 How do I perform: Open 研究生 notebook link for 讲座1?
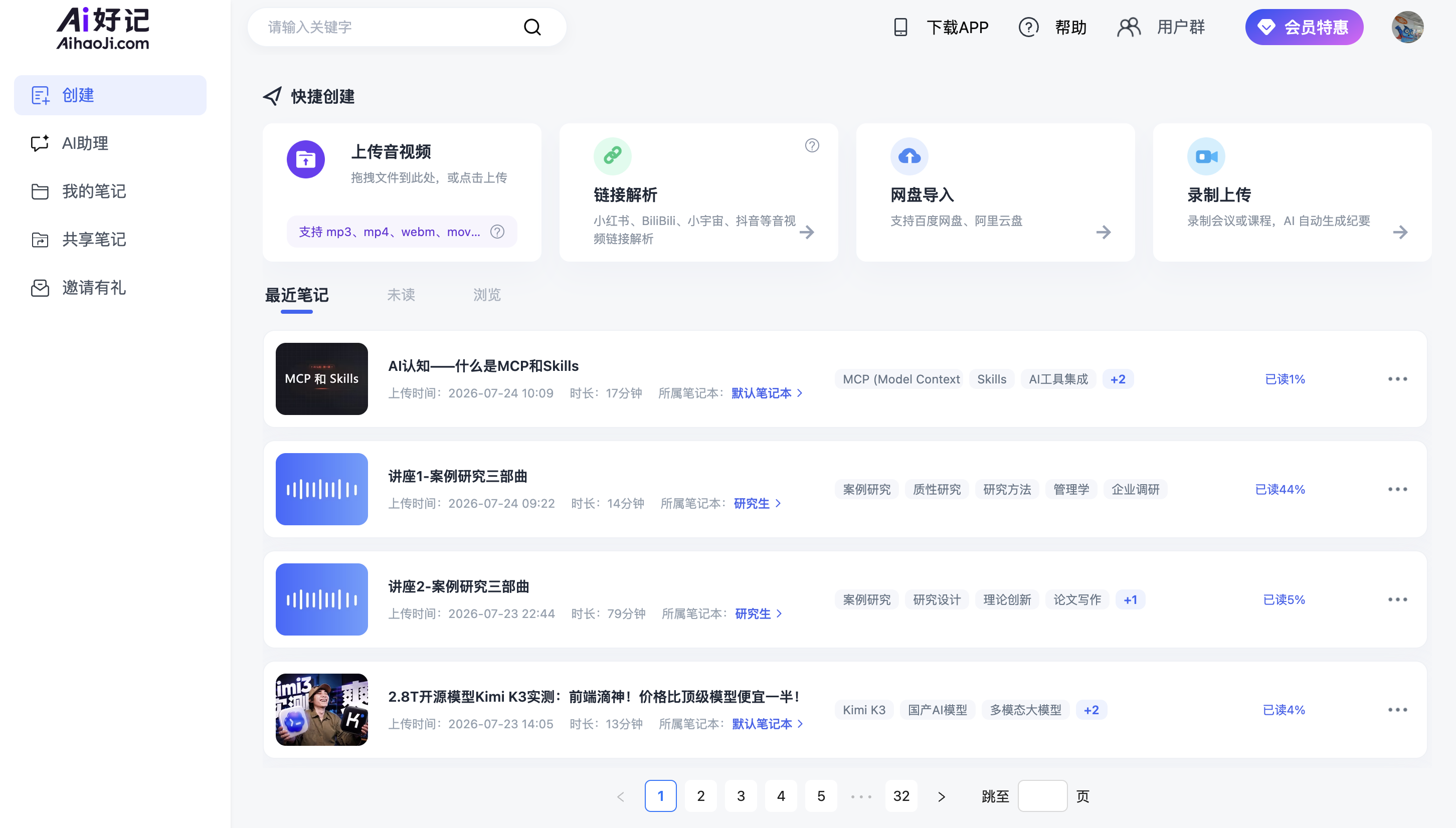[x=757, y=503]
